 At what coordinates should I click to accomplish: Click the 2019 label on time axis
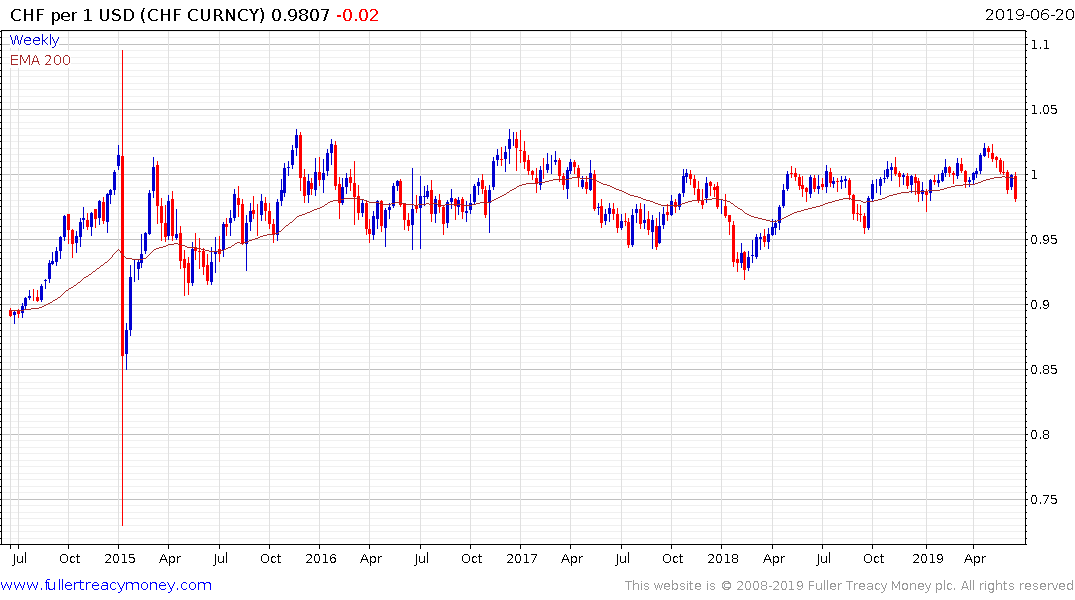(928, 559)
